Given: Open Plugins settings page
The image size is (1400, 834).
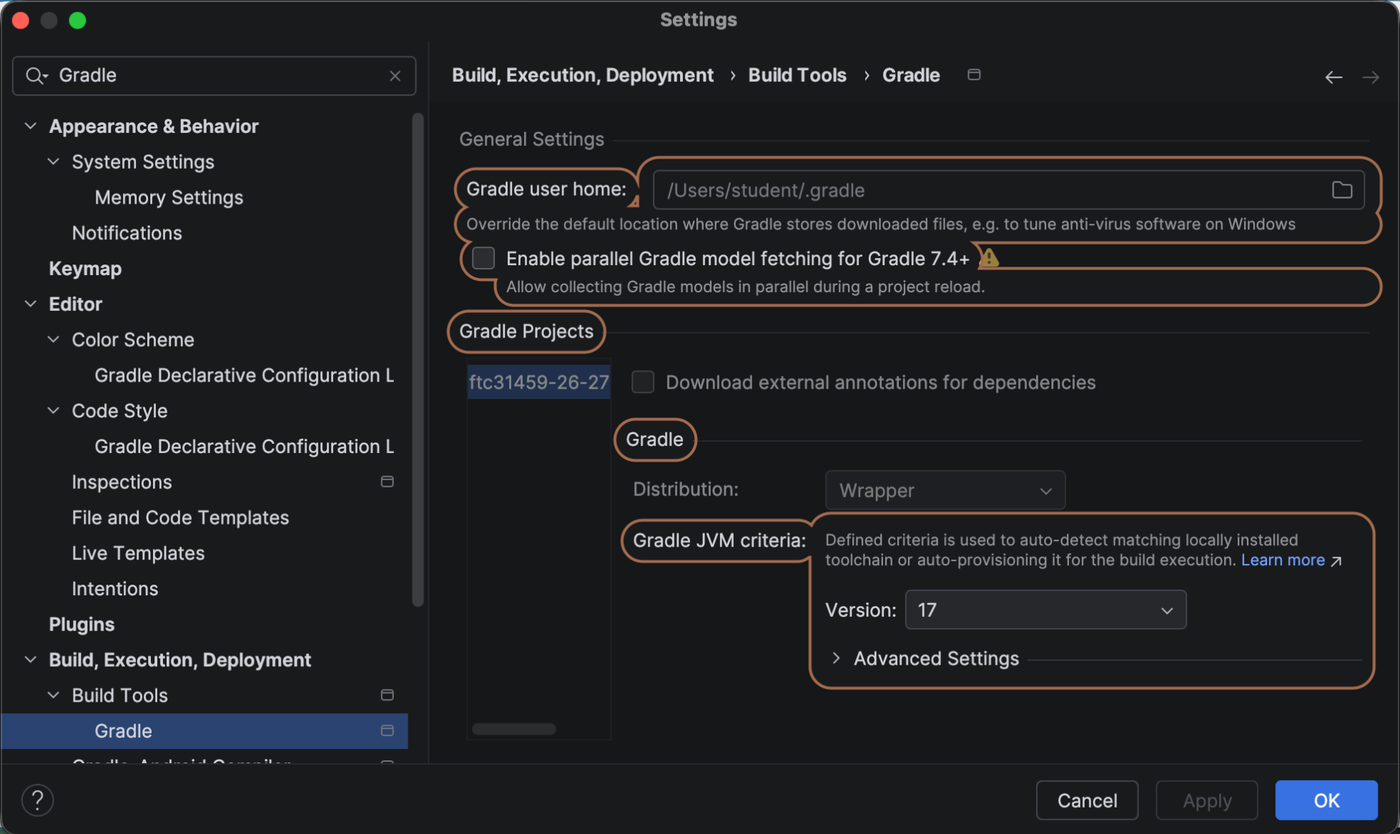Looking at the screenshot, I should (x=82, y=624).
